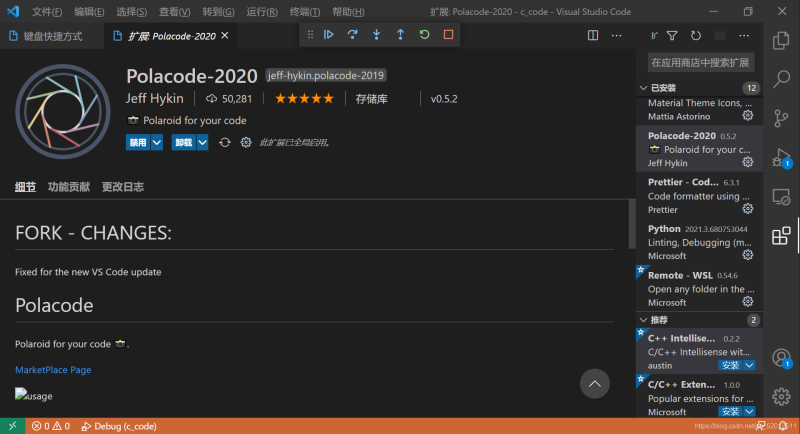Open install dropdown for C++ Intellisense
The height and width of the screenshot is (434, 800).
tap(749, 365)
